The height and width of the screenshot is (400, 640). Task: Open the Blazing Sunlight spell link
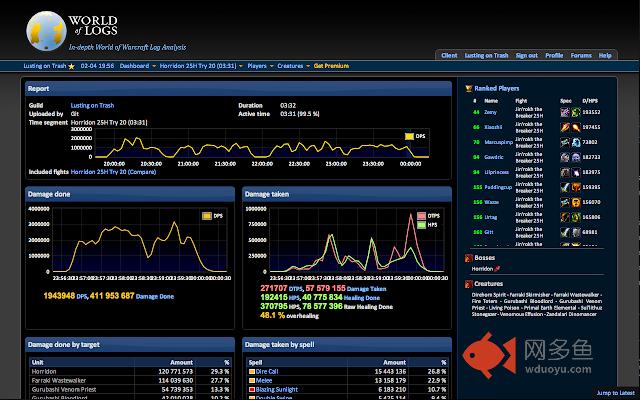[276, 389]
